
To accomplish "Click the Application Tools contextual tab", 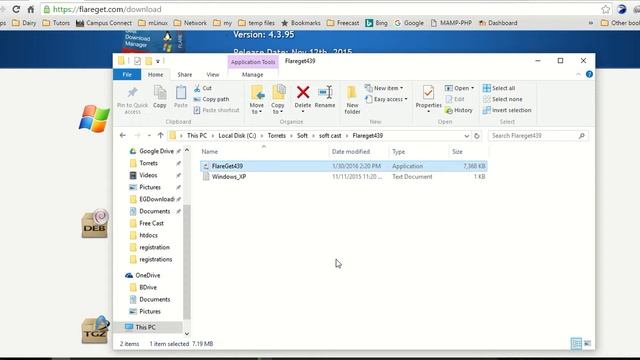I will click(253, 62).
